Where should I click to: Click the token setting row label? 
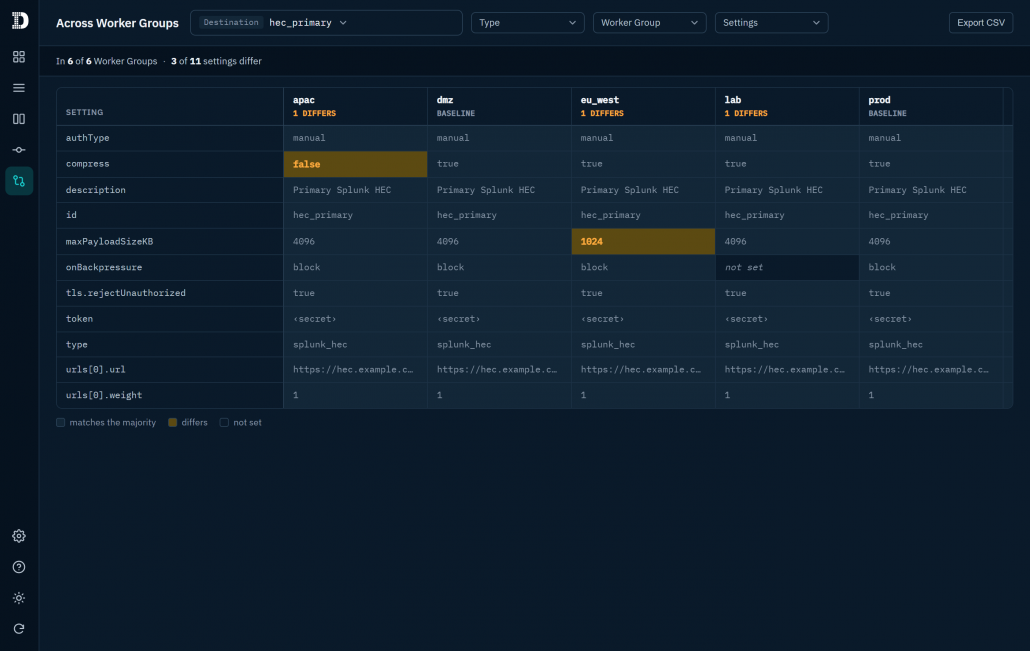point(79,319)
